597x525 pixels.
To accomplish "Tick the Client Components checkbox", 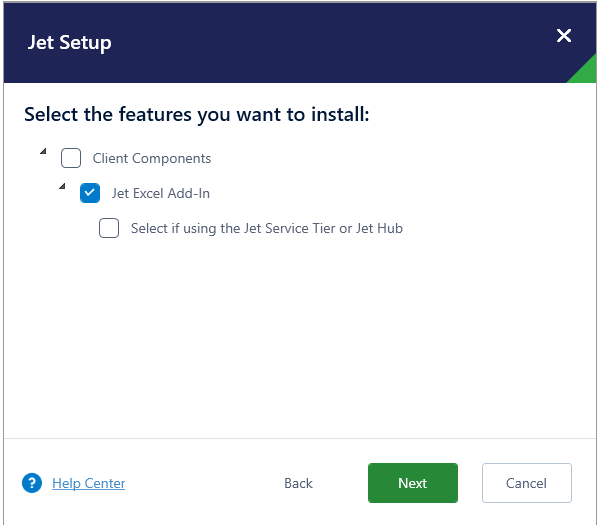I will point(71,158).
